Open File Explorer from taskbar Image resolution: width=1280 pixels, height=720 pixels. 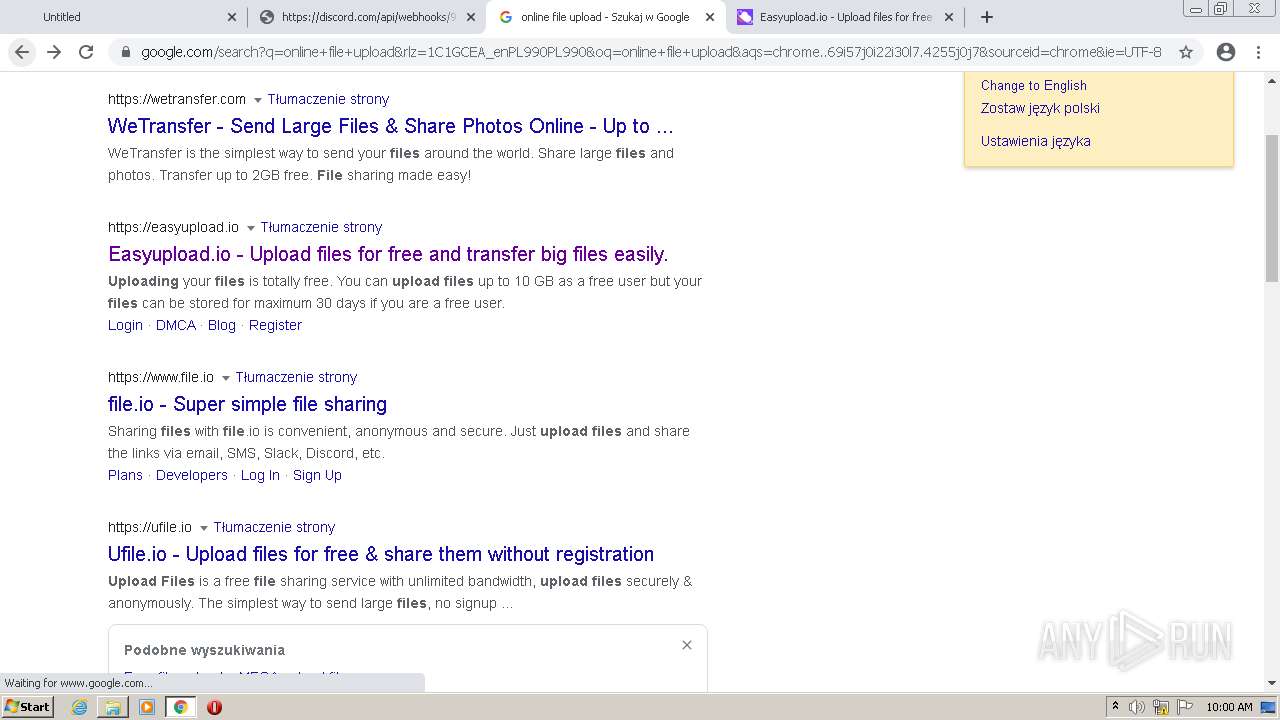coord(113,707)
